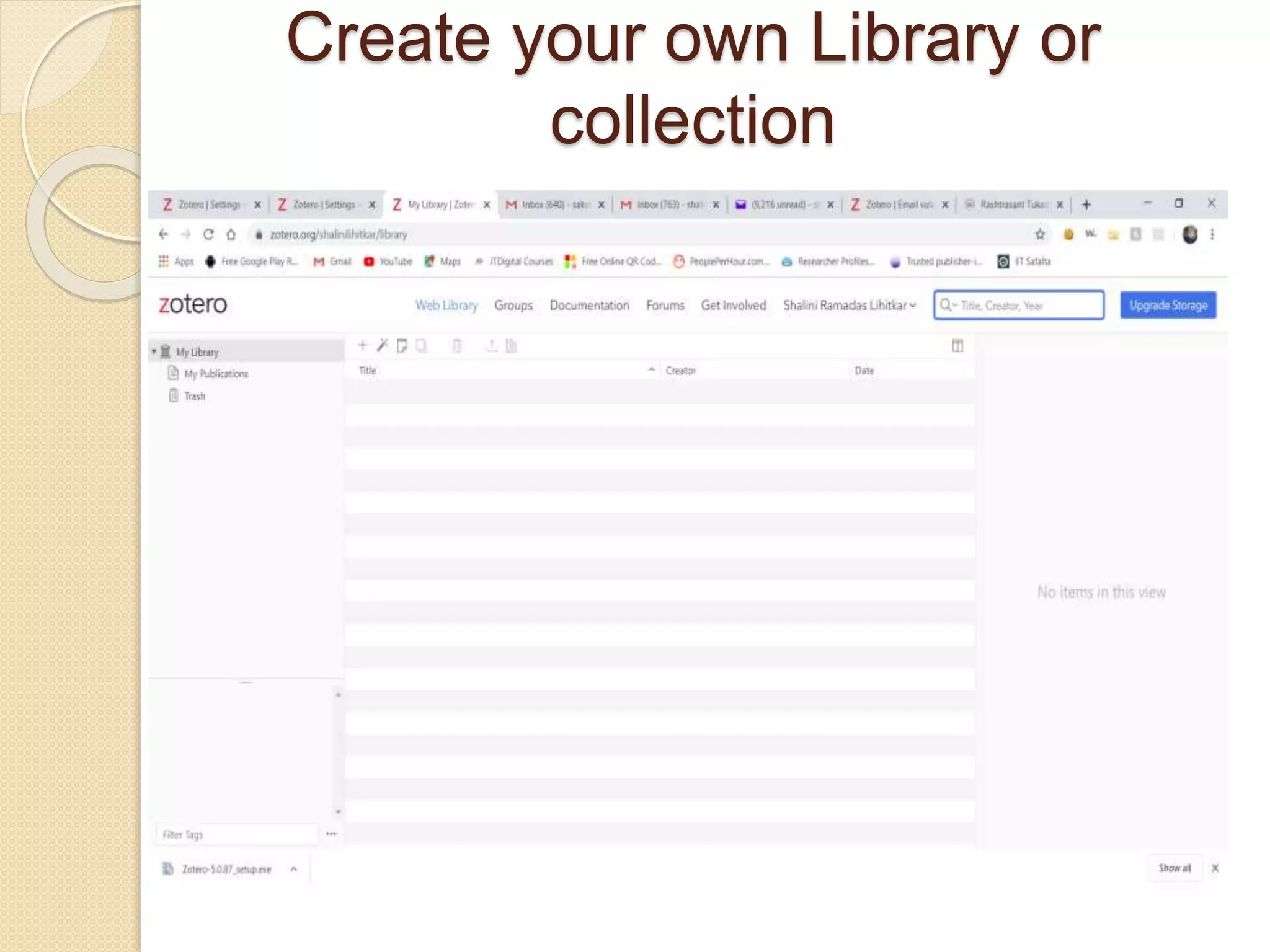The image size is (1270, 952).
Task: Click the profile avatar icon in Chrome
Action: (x=1189, y=234)
